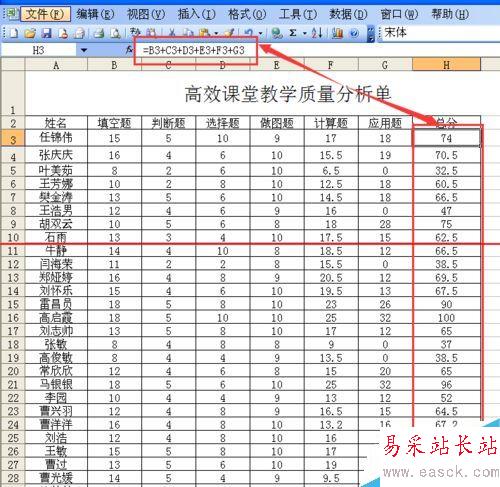Click the Research icon in toolbar
The image size is (500, 487).
[152, 33]
